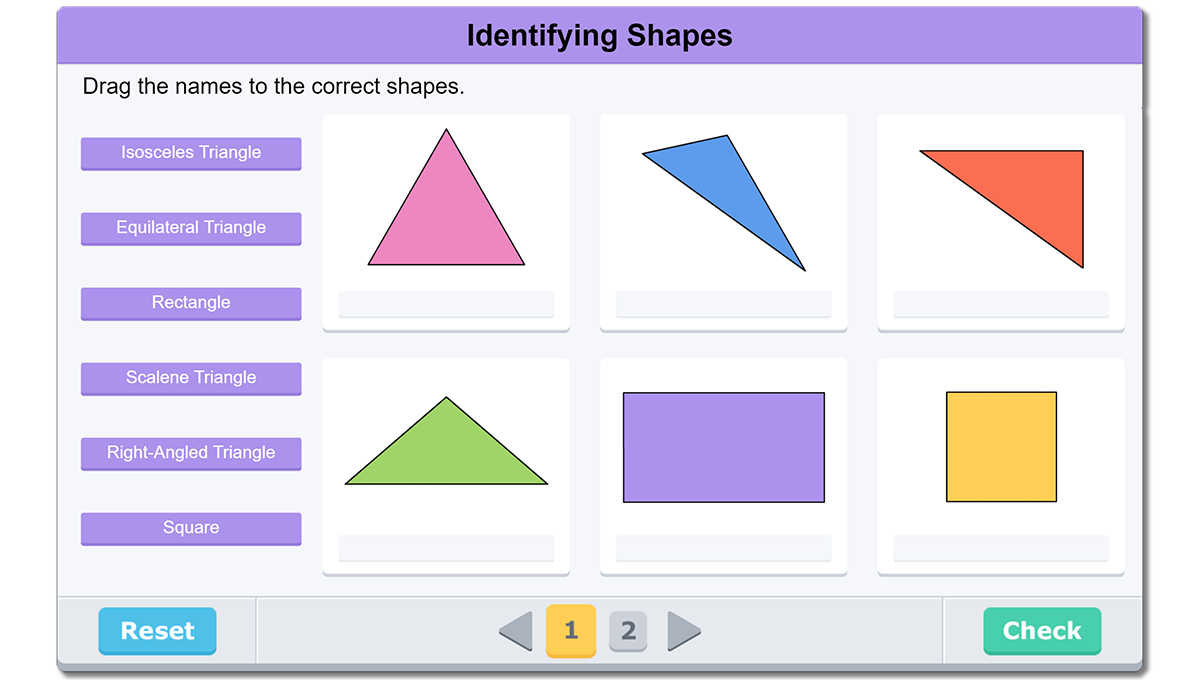Select the Isosceles Triangle name label
This screenshot has width=1200, height=680.
pos(191,153)
